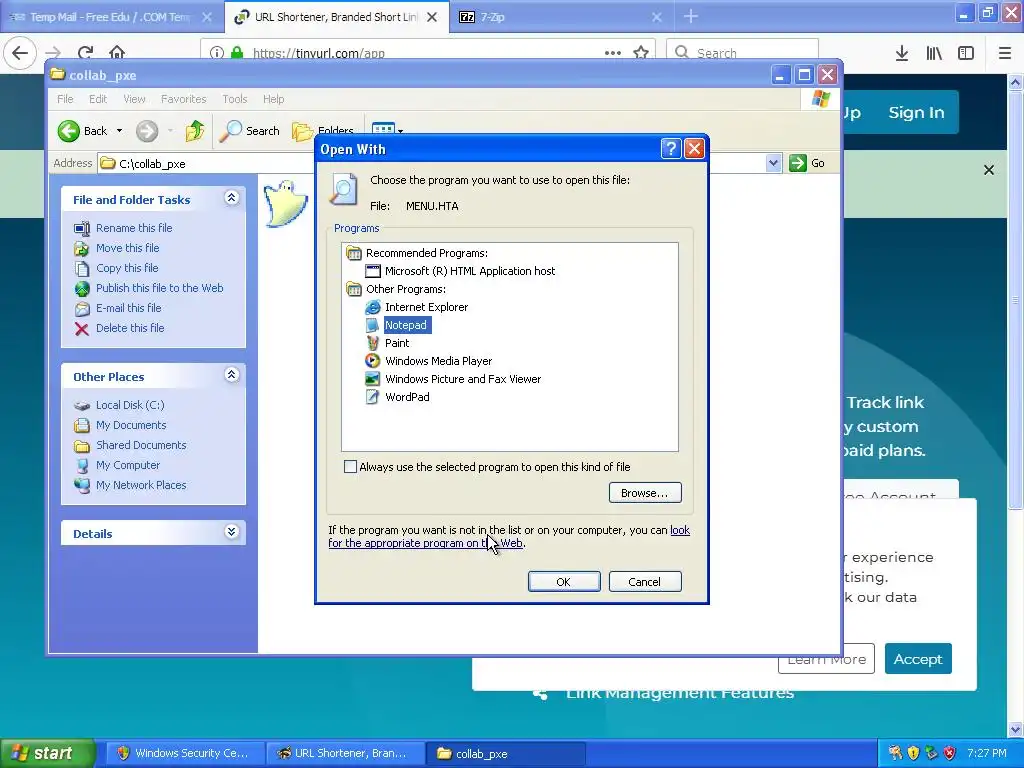Image resolution: width=1024 pixels, height=768 pixels.
Task: Click the browser Back arrow
Action: pyautogui.click(x=20, y=53)
